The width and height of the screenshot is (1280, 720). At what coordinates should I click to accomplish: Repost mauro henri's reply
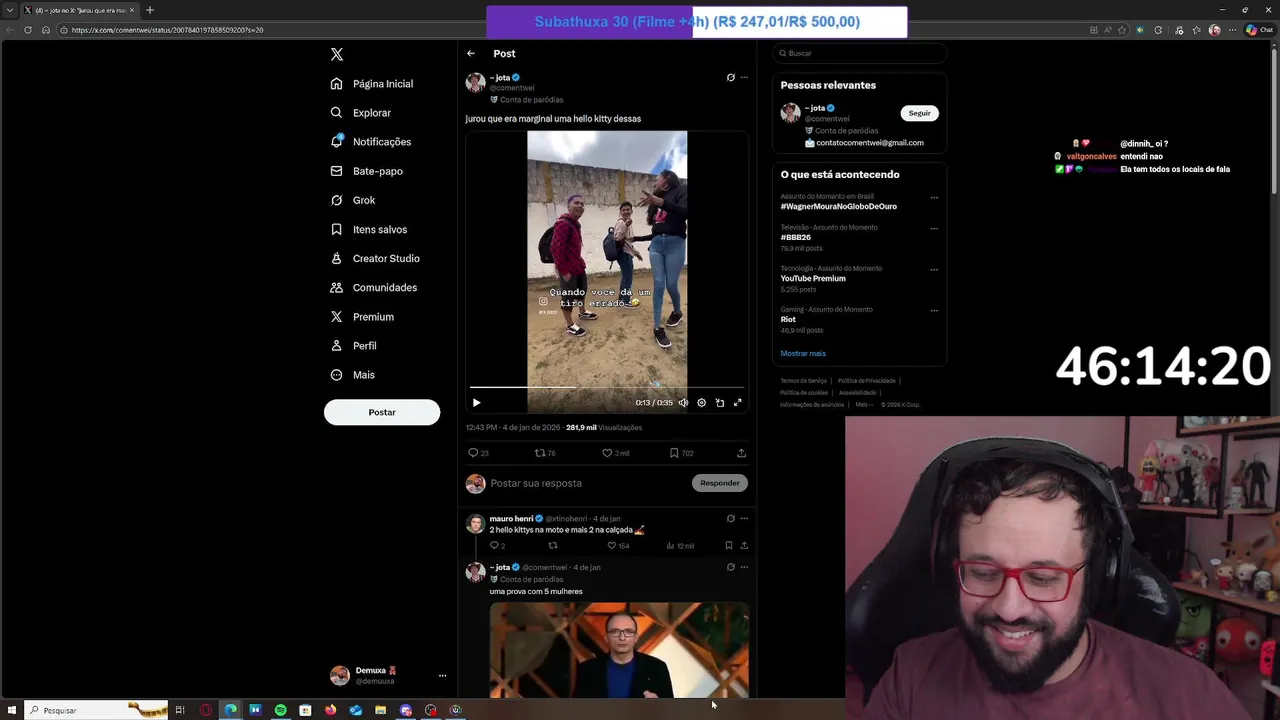(552, 546)
